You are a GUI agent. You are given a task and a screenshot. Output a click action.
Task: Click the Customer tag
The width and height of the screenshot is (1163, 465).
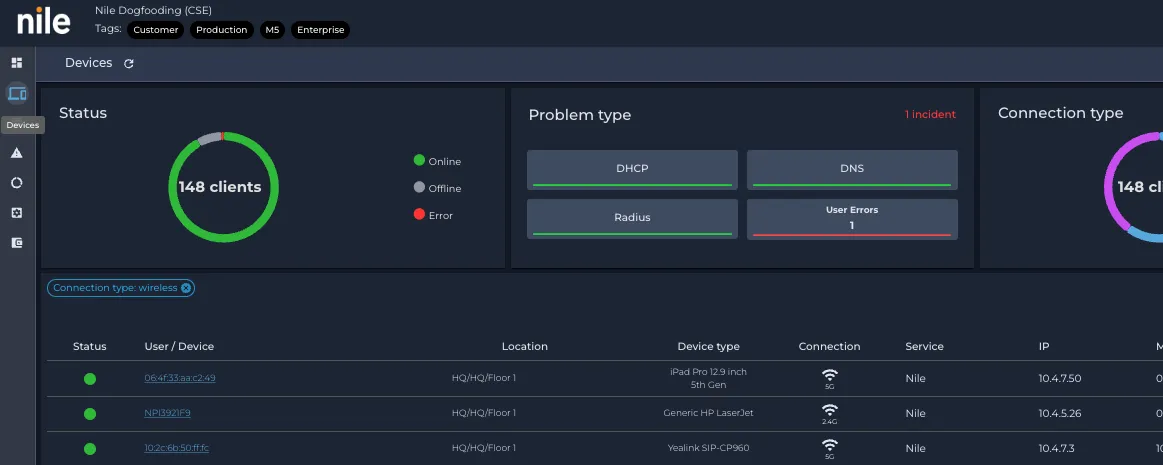(x=156, y=30)
